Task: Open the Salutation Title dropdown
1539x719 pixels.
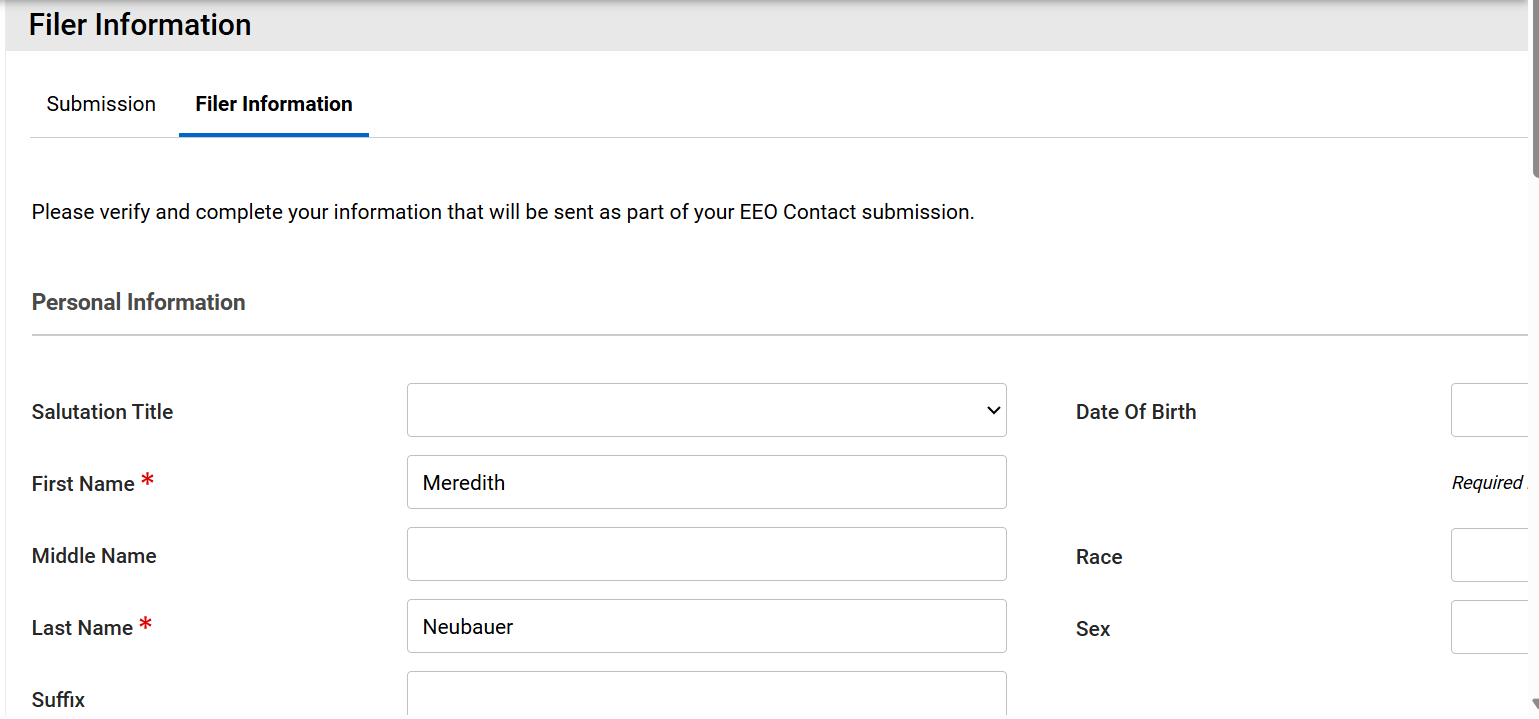Action: (706, 410)
